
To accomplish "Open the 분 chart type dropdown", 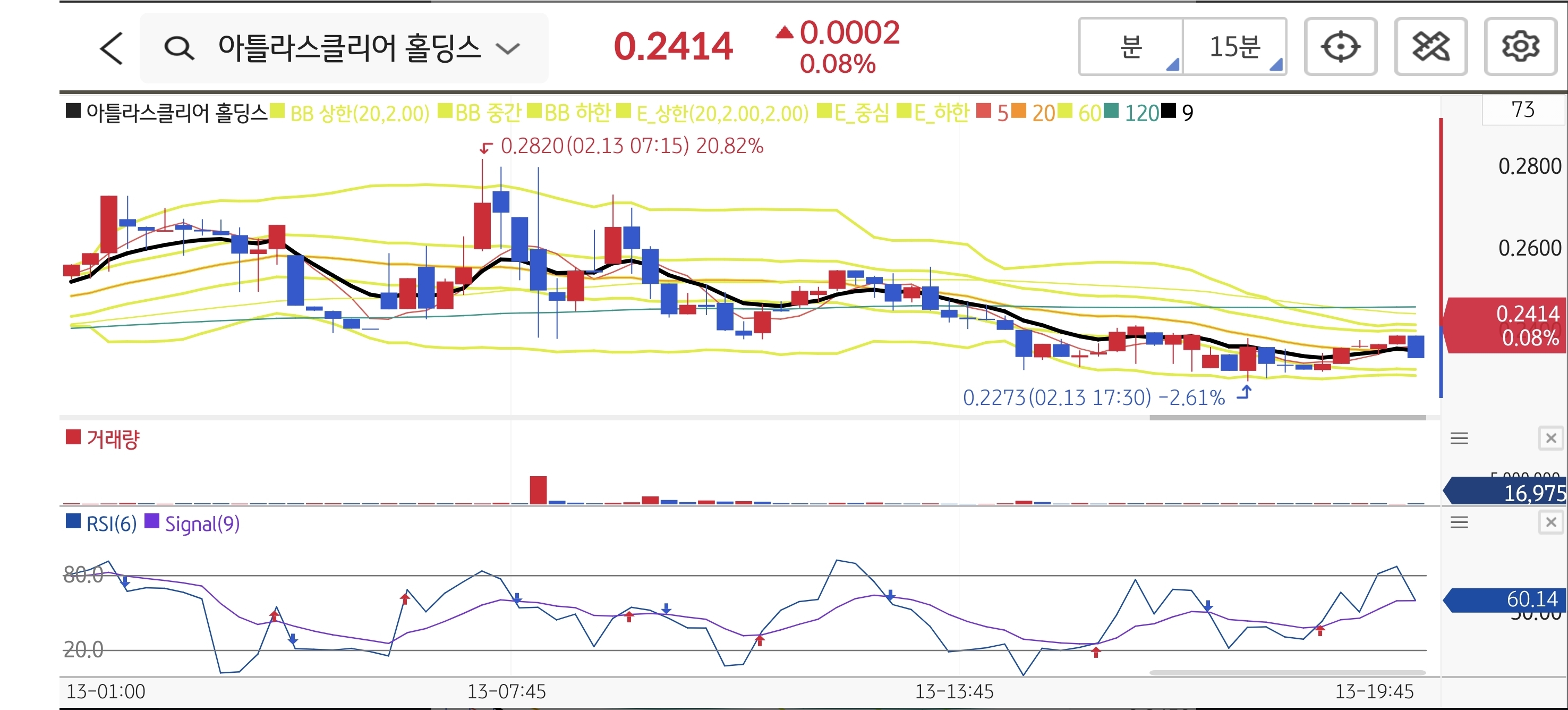I will tap(1131, 47).
